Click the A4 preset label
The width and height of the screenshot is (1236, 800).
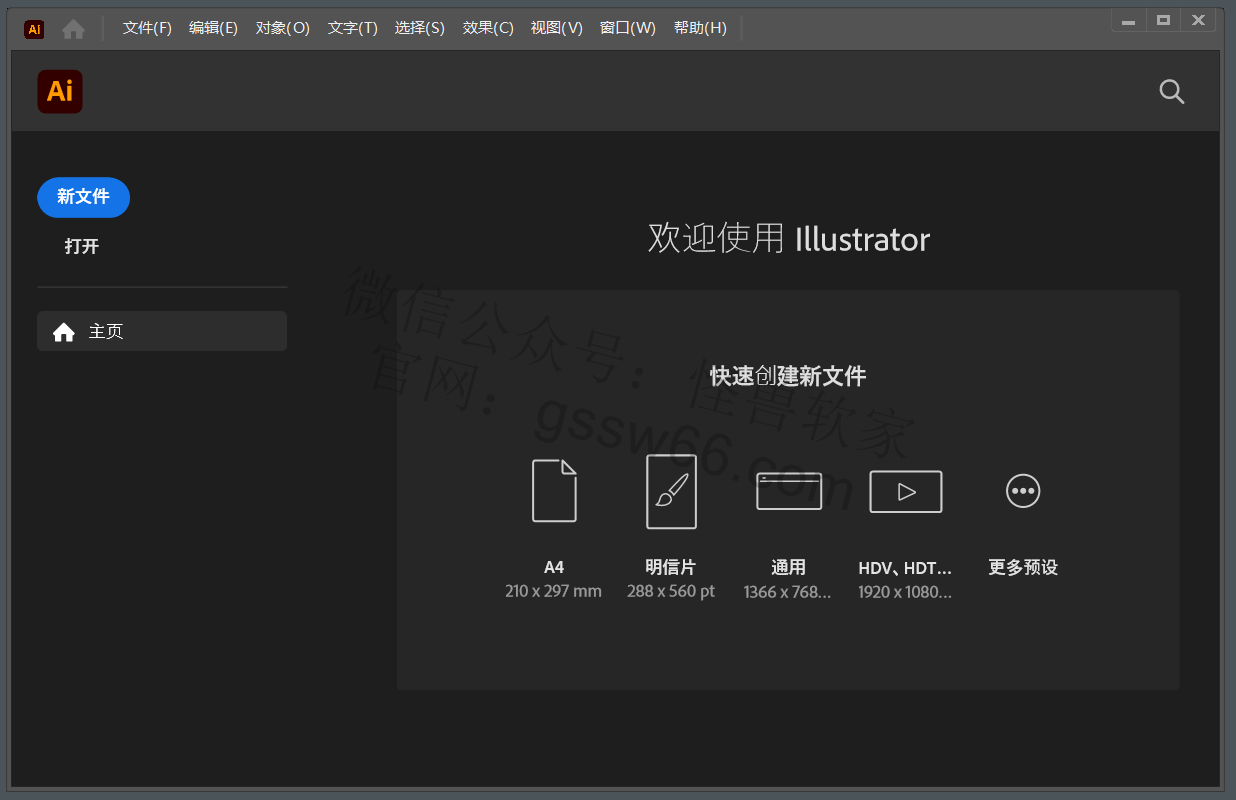554,567
